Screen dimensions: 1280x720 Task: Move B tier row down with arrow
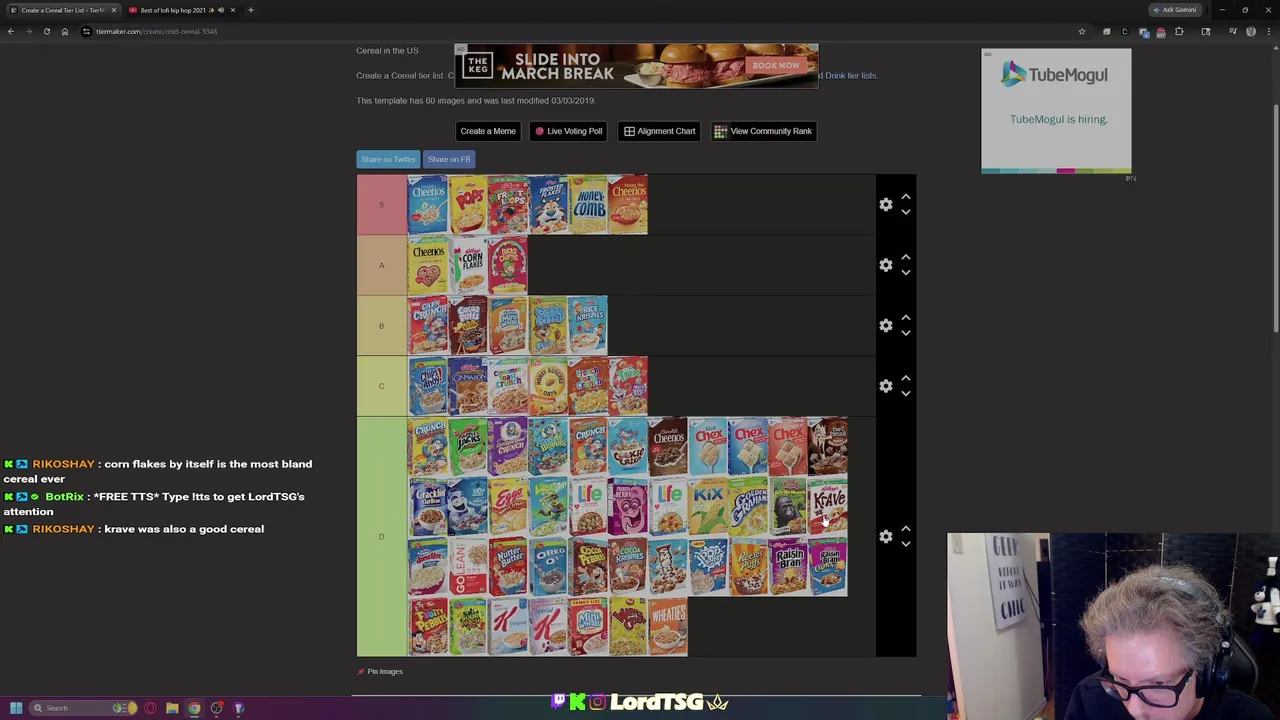906,333
